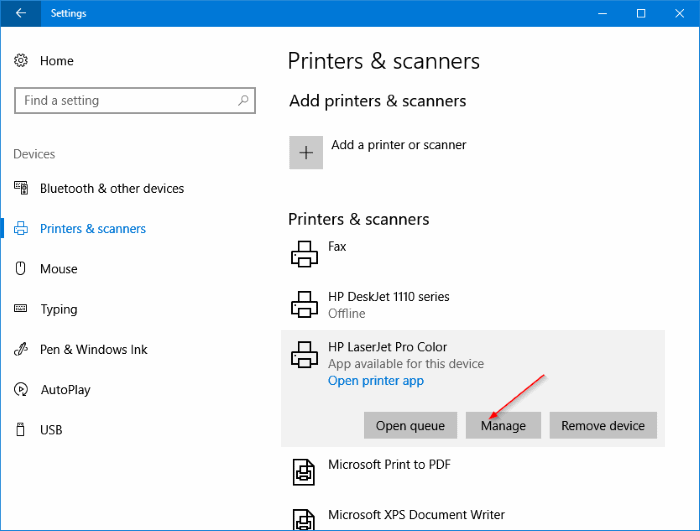Open the Home settings page
The width and height of the screenshot is (700, 531).
coord(57,61)
